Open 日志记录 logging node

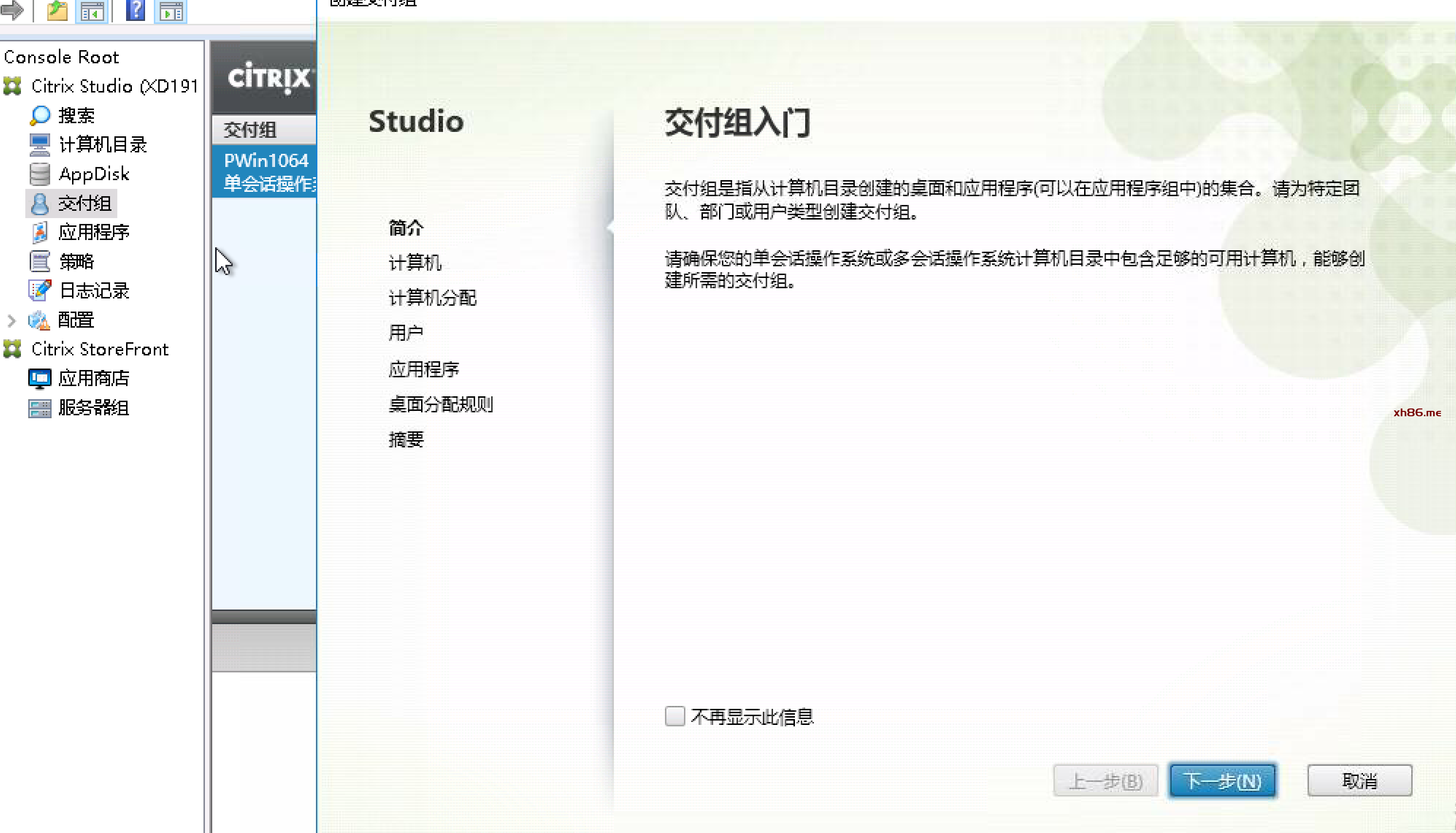(x=94, y=291)
